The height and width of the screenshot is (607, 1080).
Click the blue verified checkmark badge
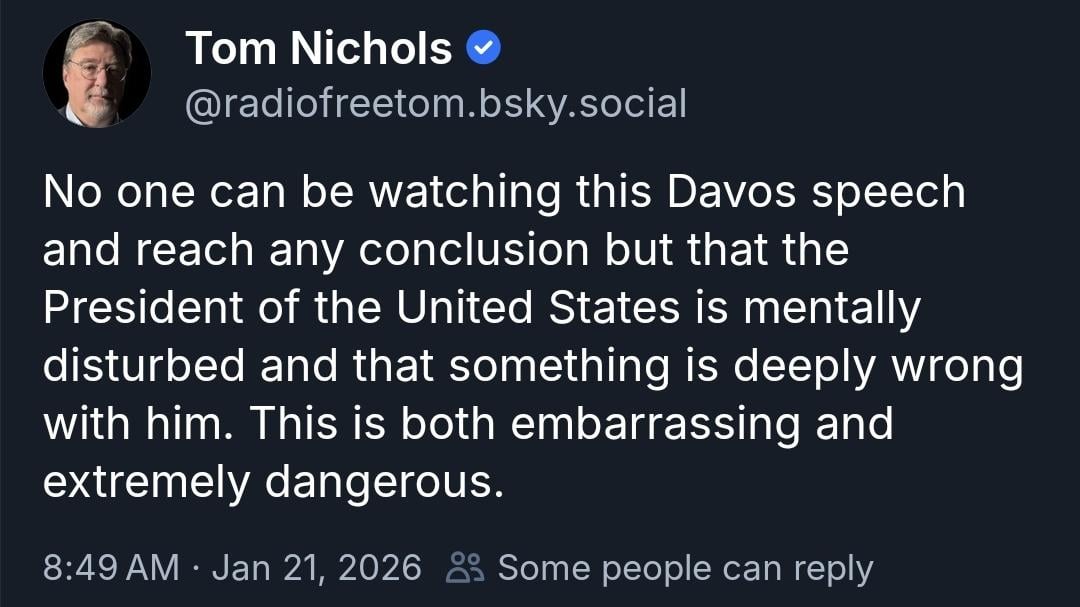pos(485,48)
